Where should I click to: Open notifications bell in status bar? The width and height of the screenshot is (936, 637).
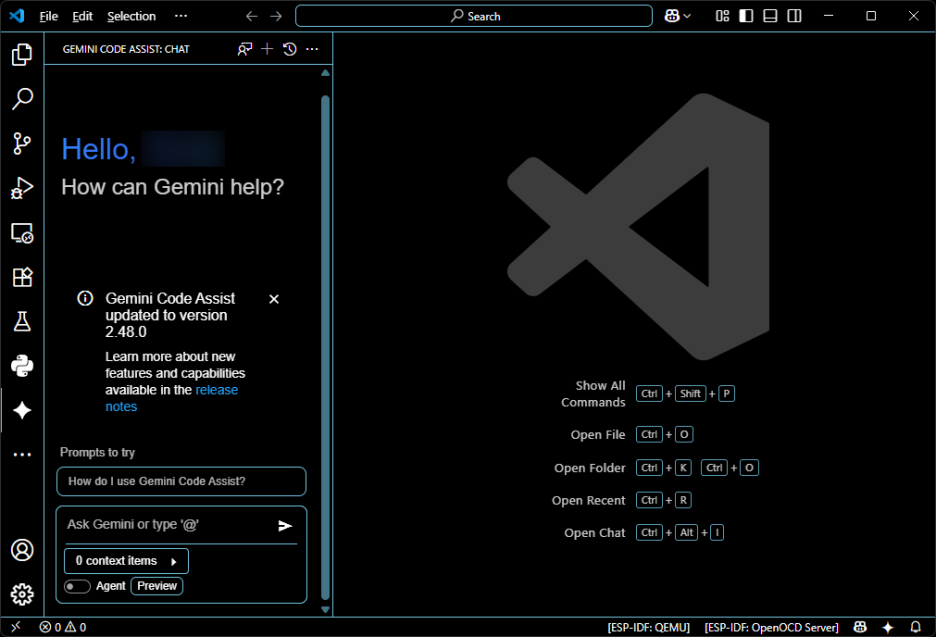click(915, 627)
